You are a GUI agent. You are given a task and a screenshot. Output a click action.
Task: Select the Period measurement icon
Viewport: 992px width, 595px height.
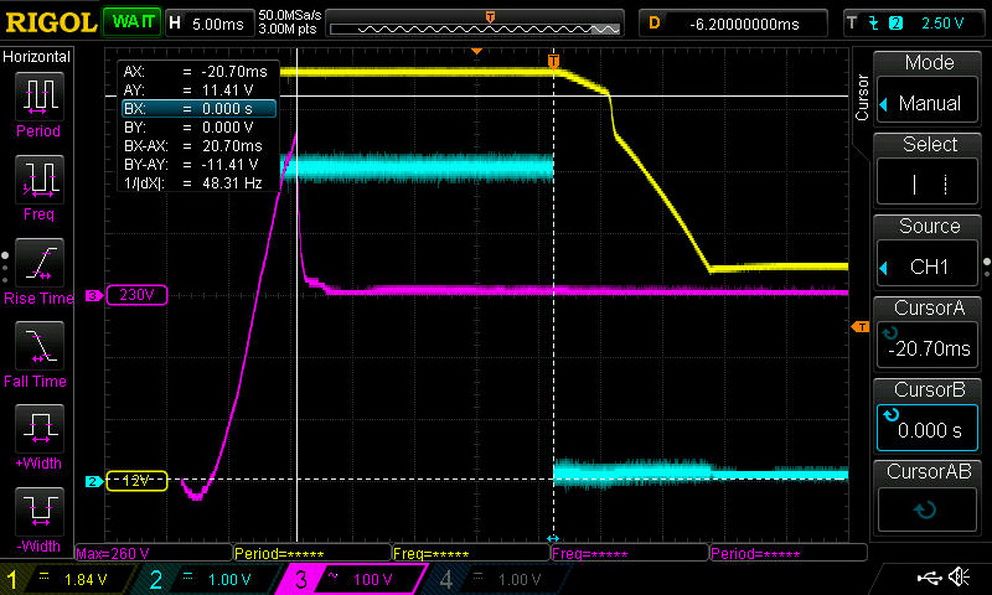click(x=39, y=96)
